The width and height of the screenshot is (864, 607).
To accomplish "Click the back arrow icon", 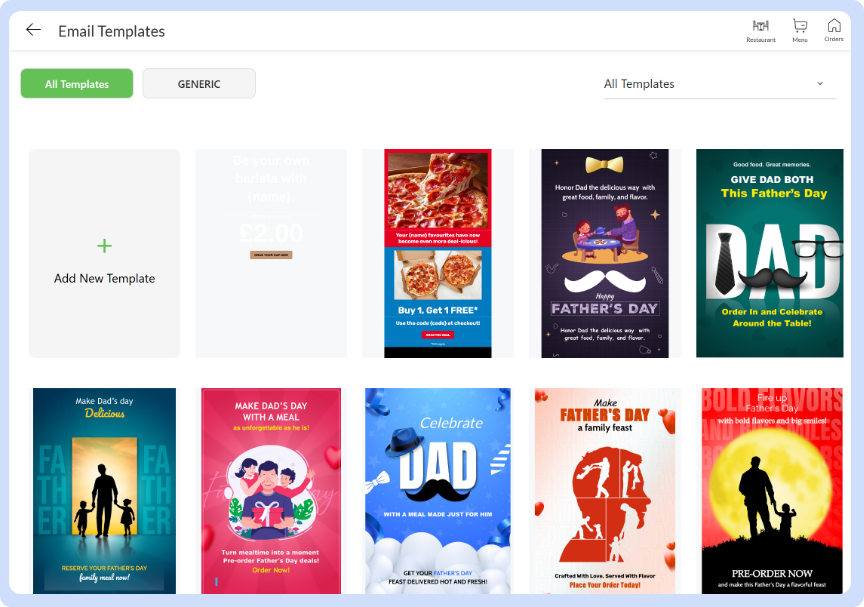I will coord(33,30).
